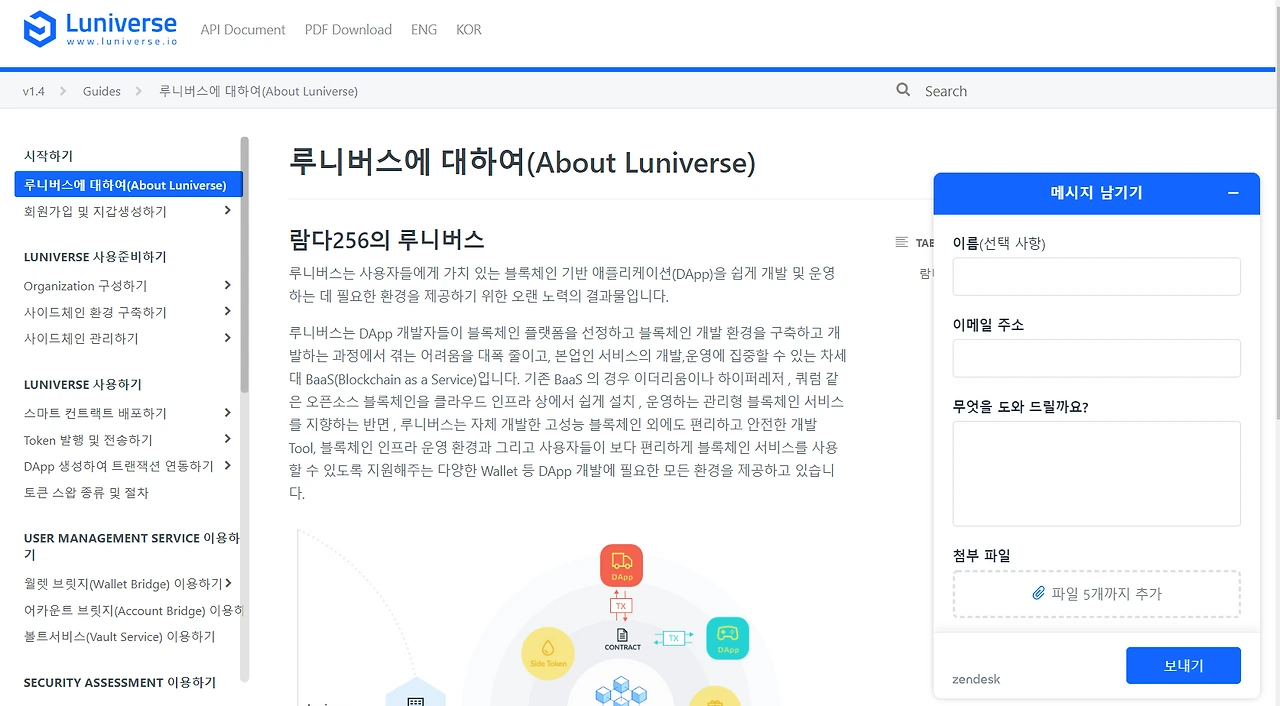This screenshot has height=706, width=1280.
Task: Select the ENG language option
Action: point(424,29)
